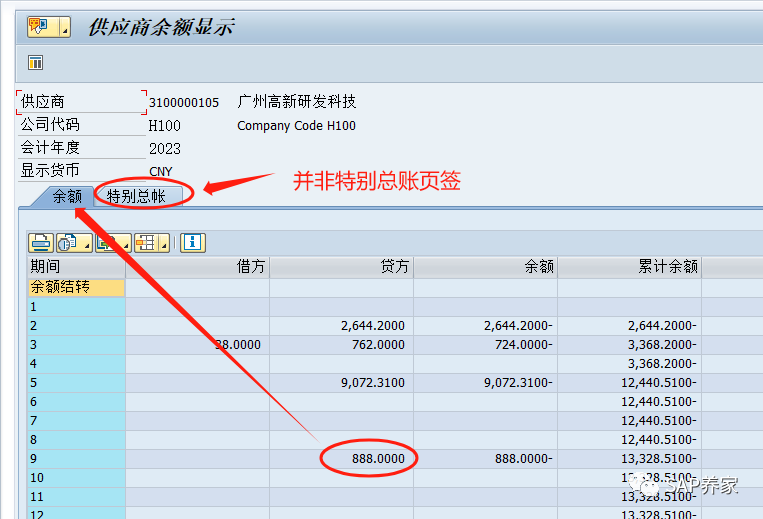
Task: Click the 公司代码 label
Action: 50,125
